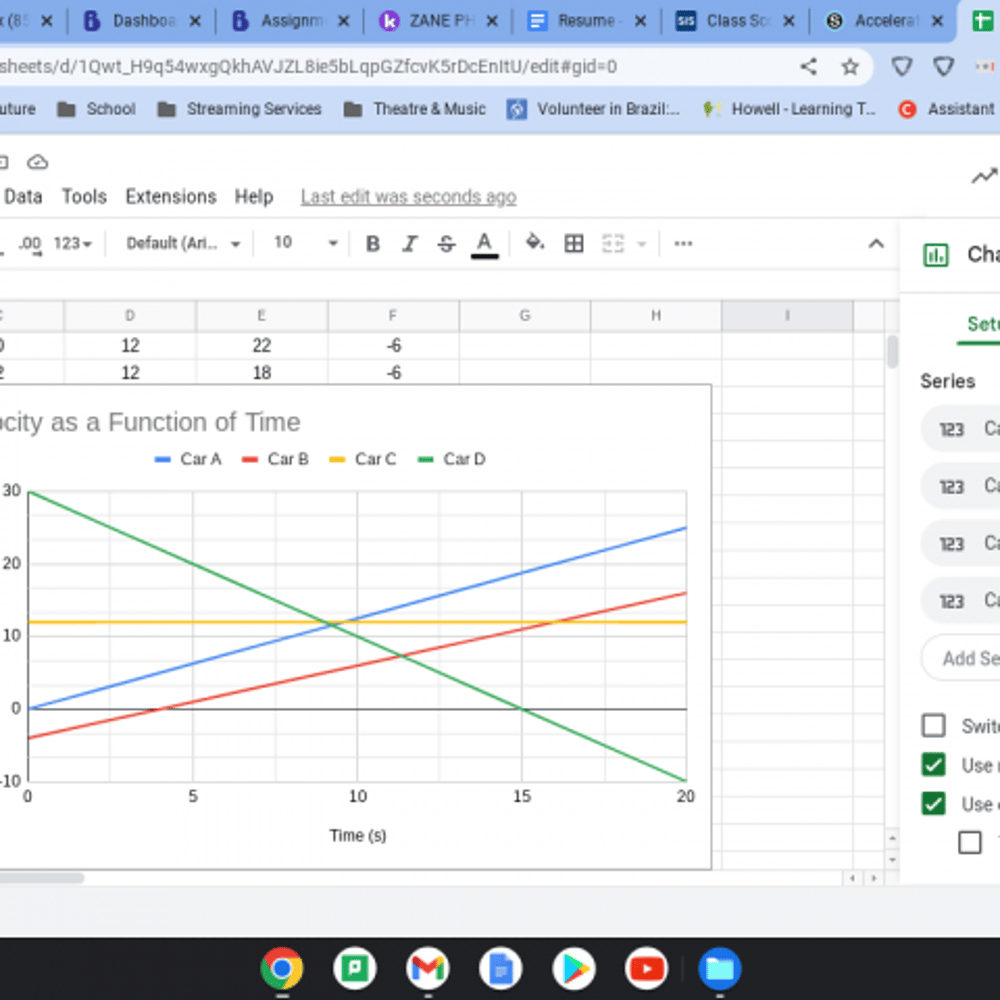Uncheck the second Use checkbox

pyautogui.click(x=934, y=804)
